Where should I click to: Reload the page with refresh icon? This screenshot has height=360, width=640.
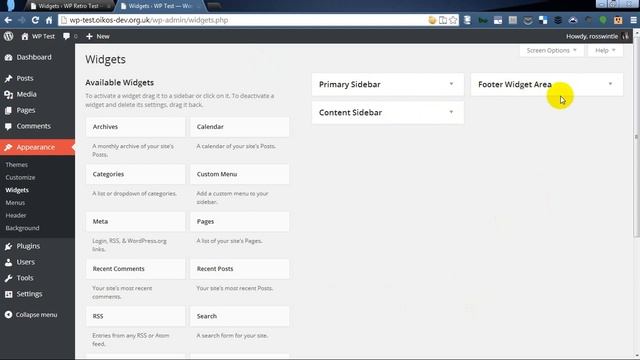pyautogui.click(x=35, y=20)
